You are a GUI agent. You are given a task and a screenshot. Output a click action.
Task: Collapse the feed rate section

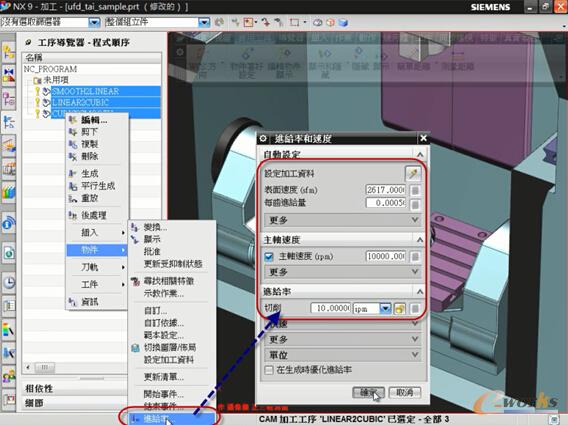pyautogui.click(x=420, y=291)
